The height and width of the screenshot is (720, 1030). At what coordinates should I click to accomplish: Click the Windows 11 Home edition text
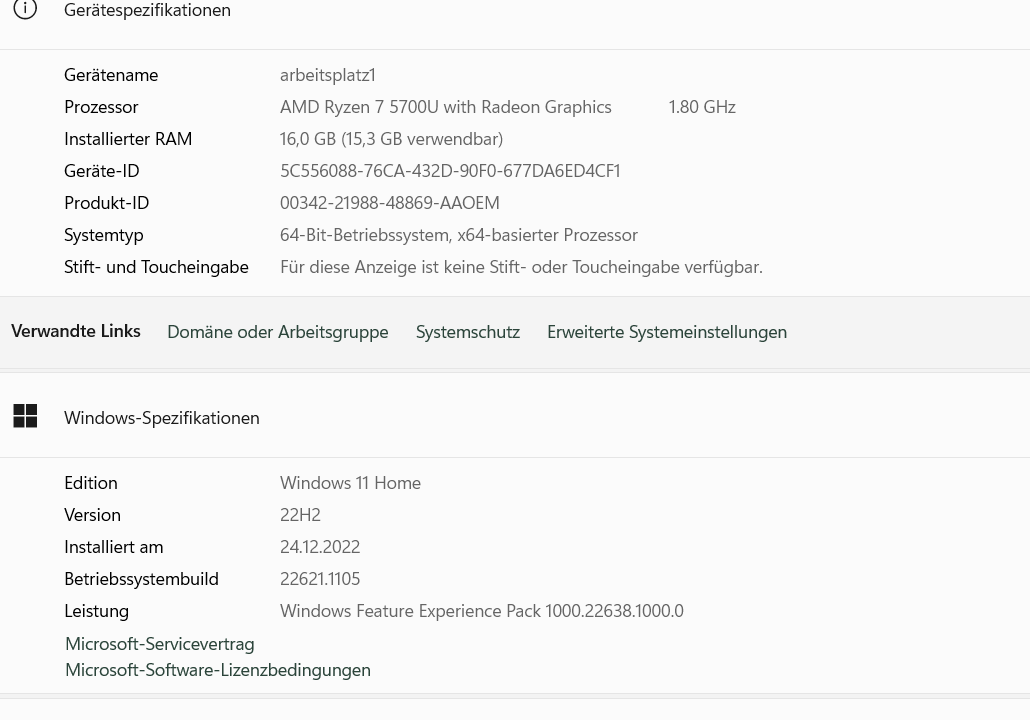tap(350, 483)
